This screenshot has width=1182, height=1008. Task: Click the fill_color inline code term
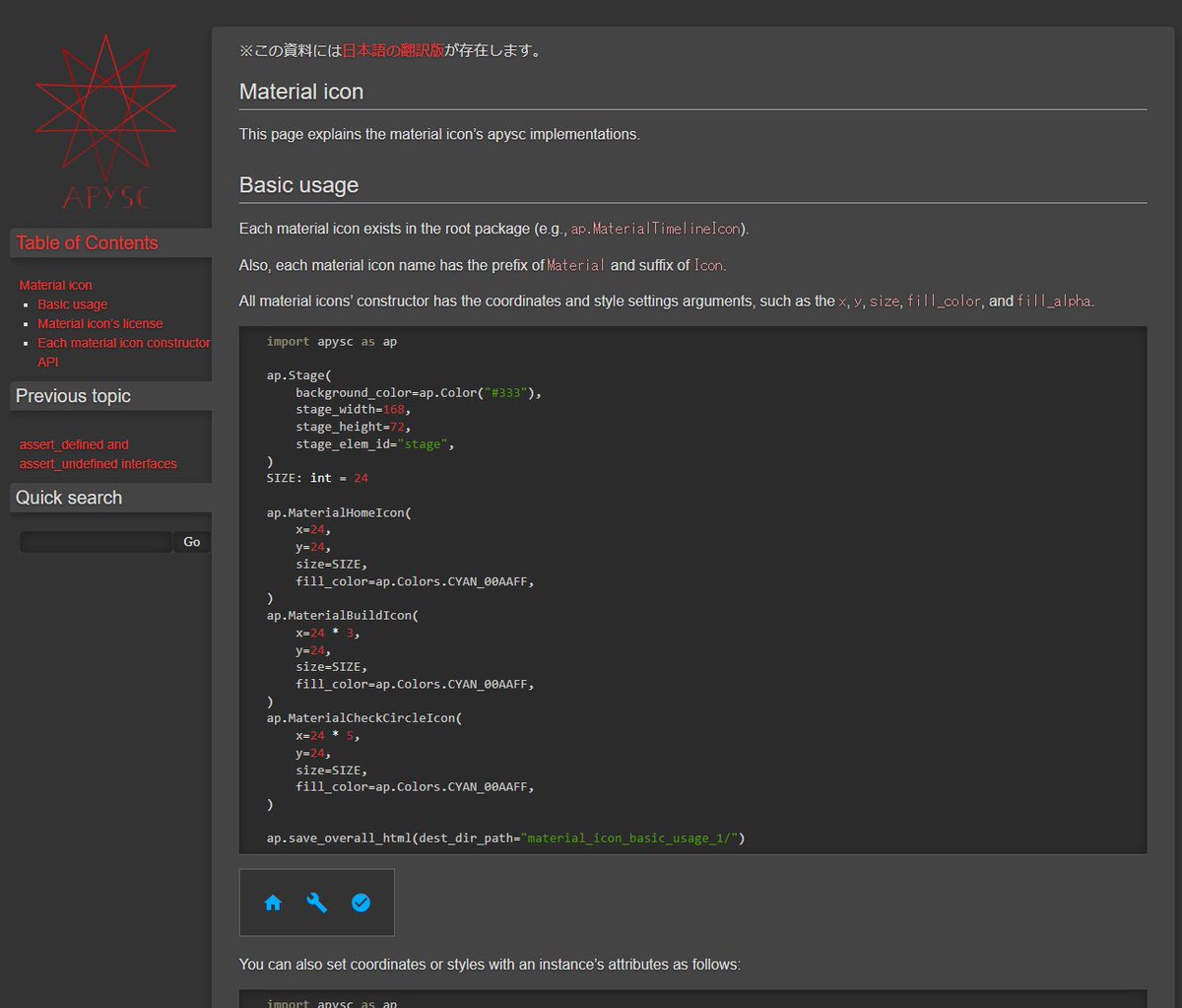[x=944, y=302]
